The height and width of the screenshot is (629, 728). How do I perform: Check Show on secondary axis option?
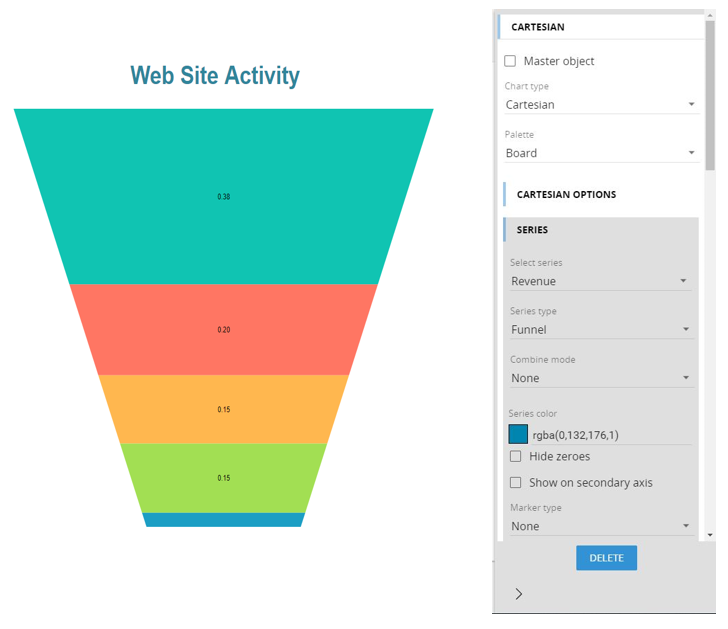(516, 482)
